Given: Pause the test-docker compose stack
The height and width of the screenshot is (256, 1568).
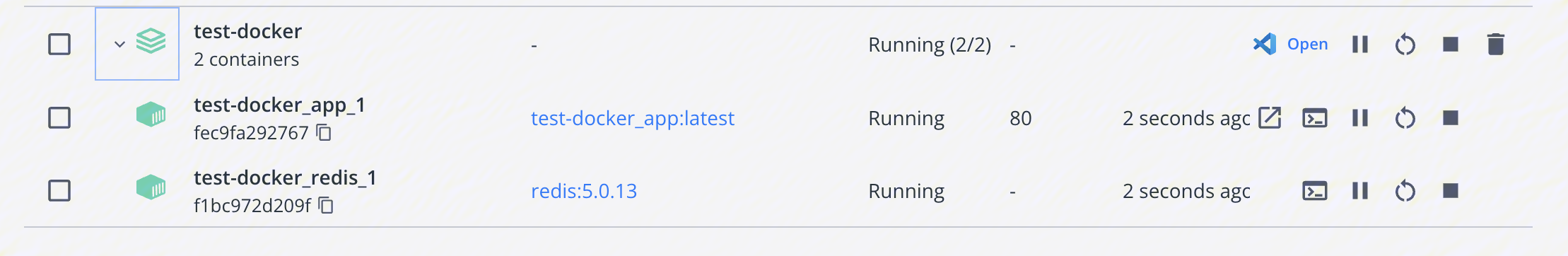Looking at the screenshot, I should pos(1360,45).
